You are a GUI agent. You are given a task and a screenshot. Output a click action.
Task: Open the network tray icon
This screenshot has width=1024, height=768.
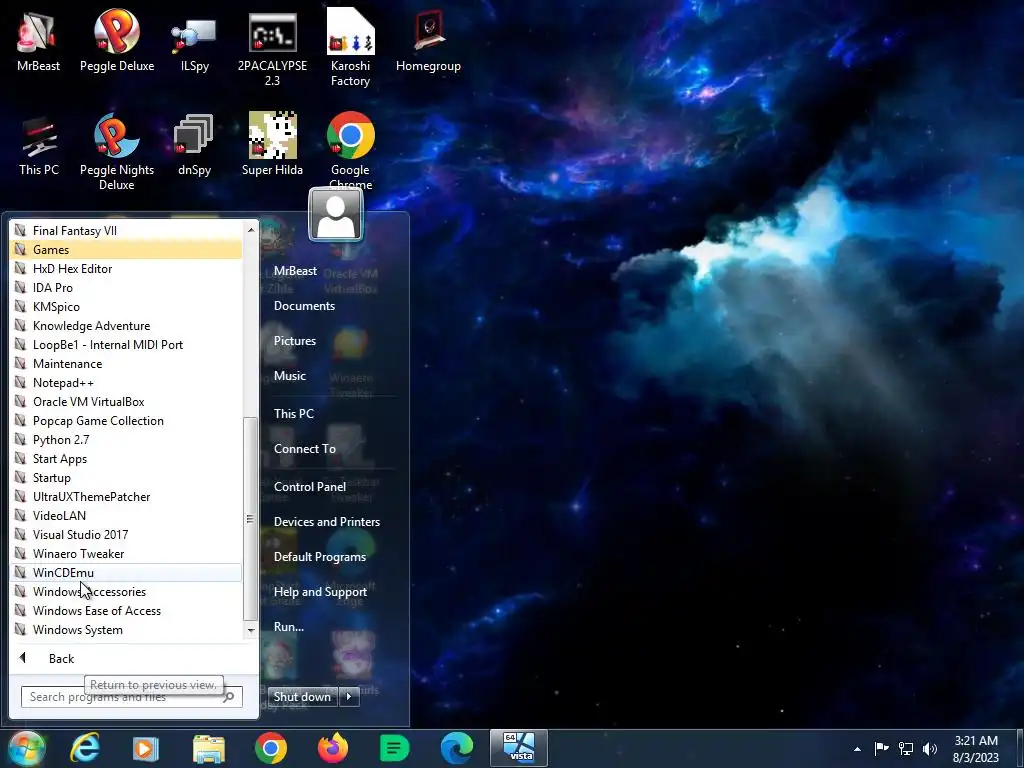[906, 748]
